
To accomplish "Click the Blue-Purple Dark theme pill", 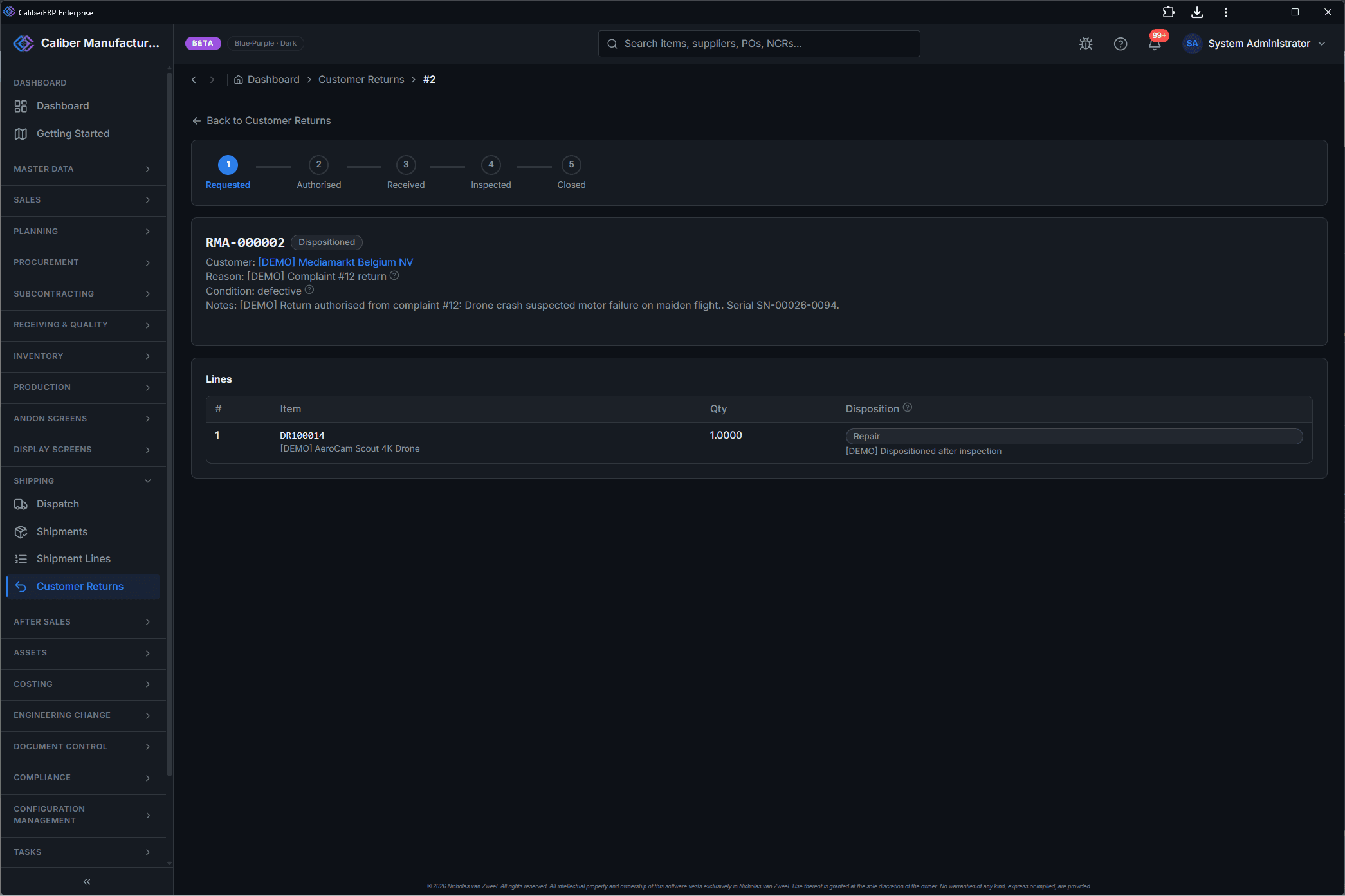I will coord(266,43).
